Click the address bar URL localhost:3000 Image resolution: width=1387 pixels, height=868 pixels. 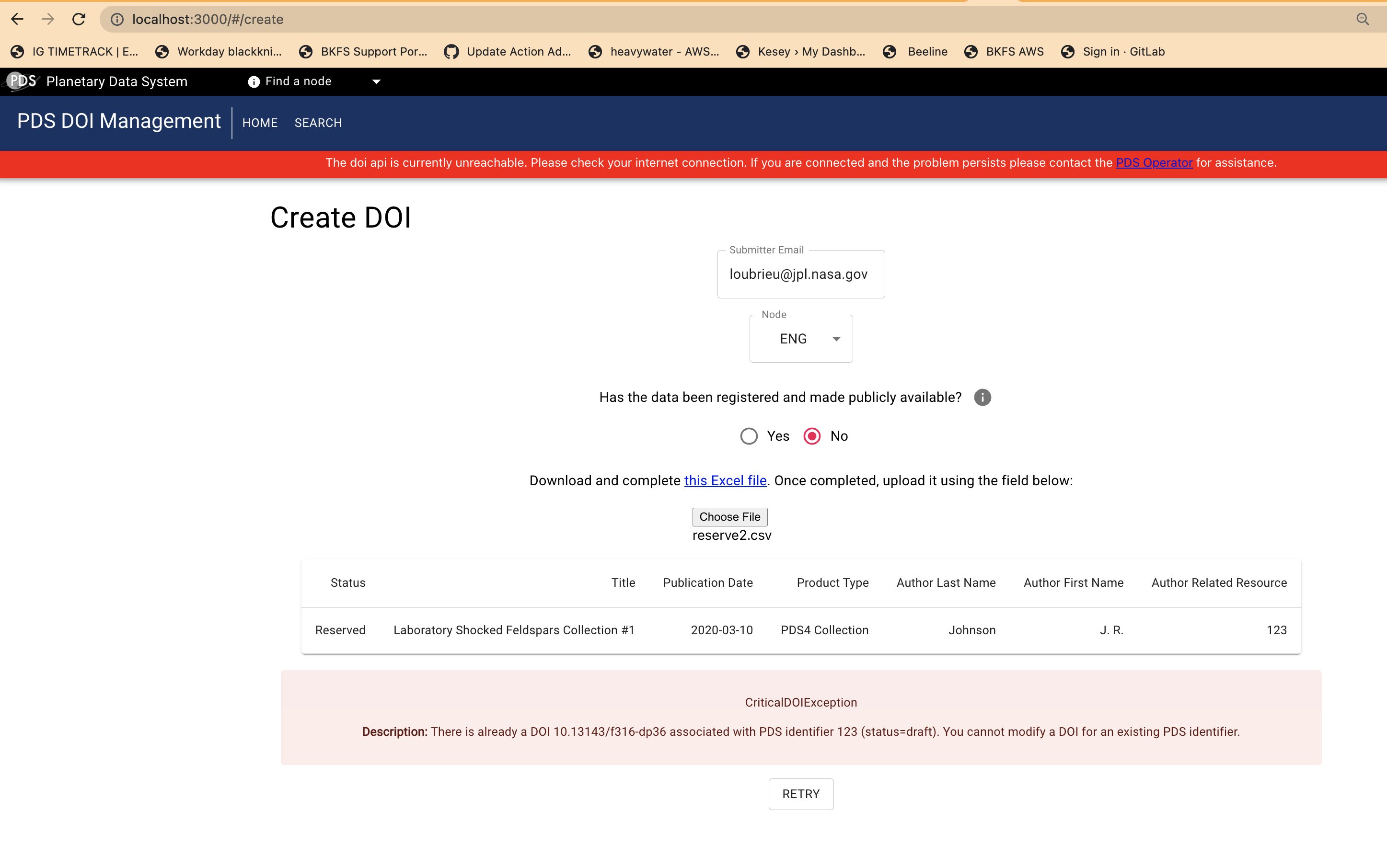pos(208,20)
